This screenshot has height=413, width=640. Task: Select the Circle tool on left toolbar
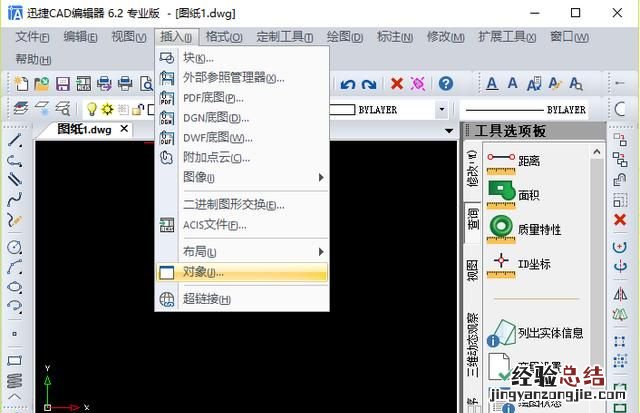point(15,247)
